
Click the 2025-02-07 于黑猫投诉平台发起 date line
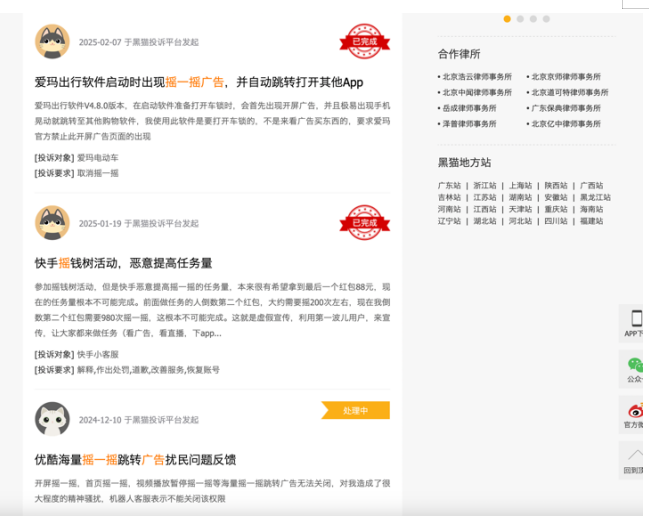pyautogui.click(x=139, y=42)
